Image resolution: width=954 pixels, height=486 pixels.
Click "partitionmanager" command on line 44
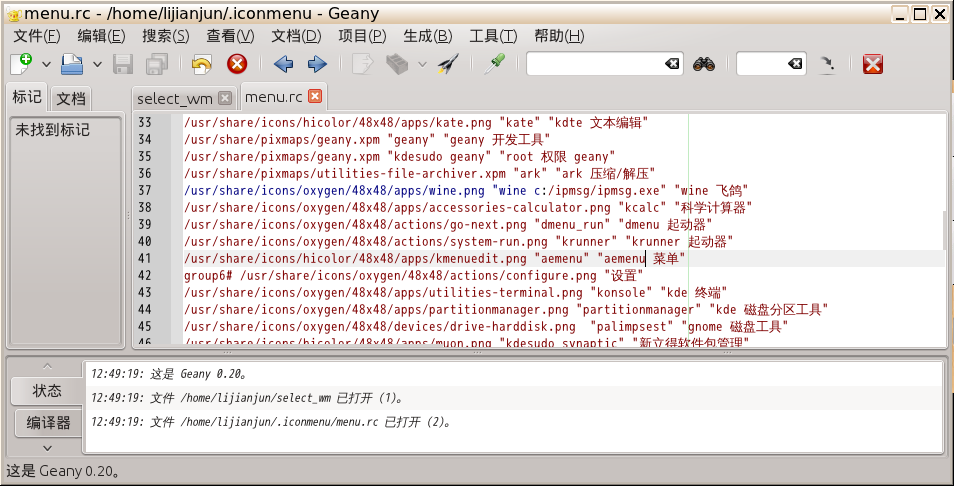tap(641, 310)
